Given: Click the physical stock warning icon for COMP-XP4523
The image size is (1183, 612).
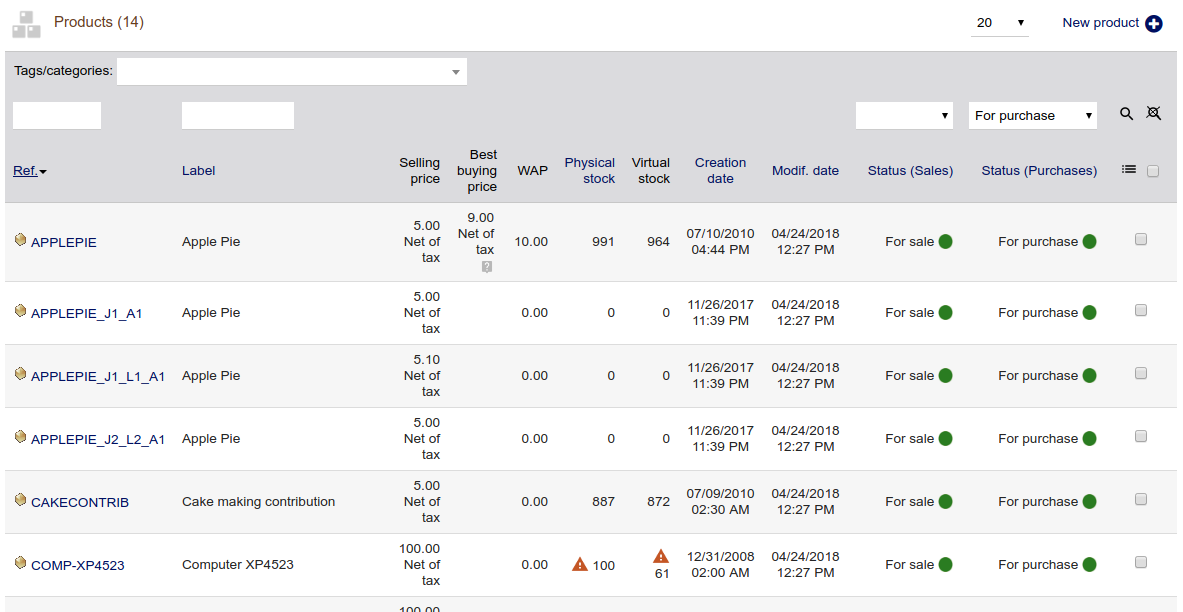Looking at the screenshot, I should click(580, 565).
